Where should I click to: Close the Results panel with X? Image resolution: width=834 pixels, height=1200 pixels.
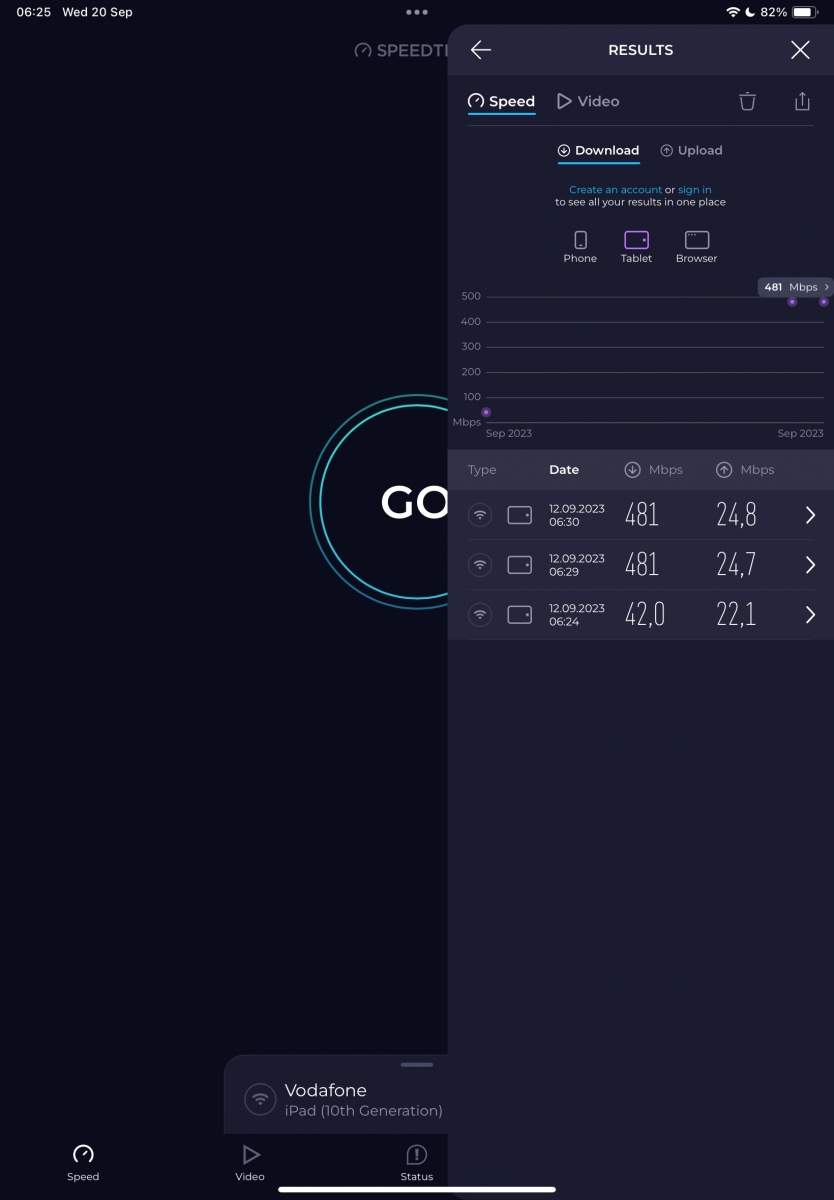point(800,50)
